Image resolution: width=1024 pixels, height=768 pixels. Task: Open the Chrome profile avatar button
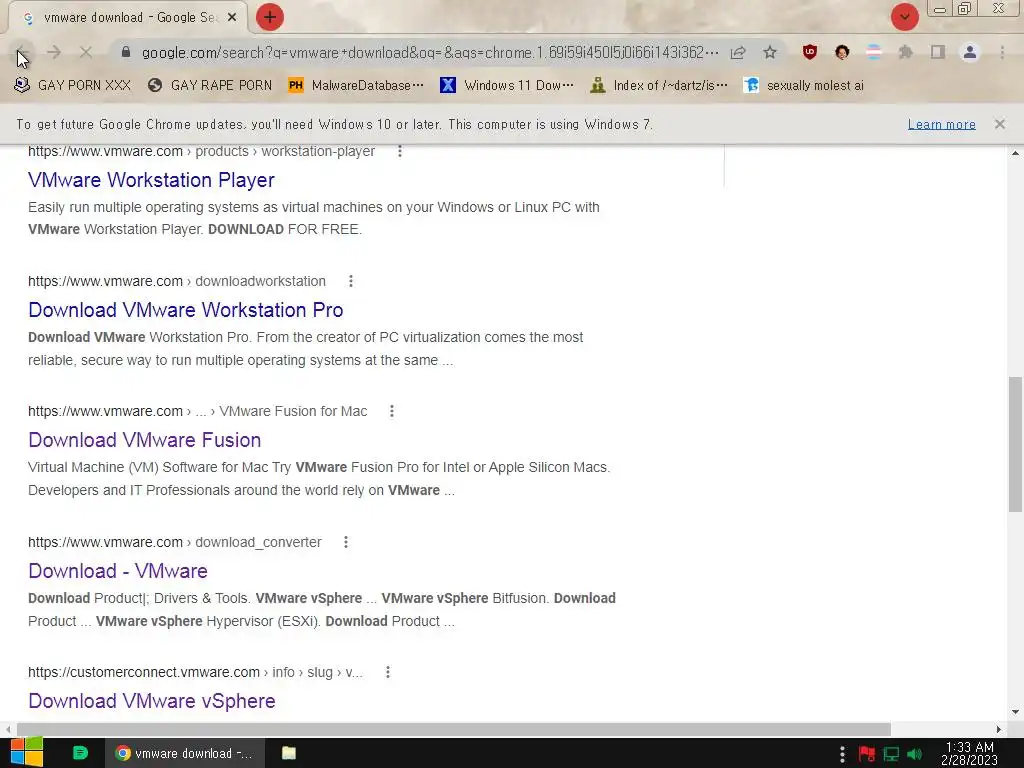coord(970,52)
